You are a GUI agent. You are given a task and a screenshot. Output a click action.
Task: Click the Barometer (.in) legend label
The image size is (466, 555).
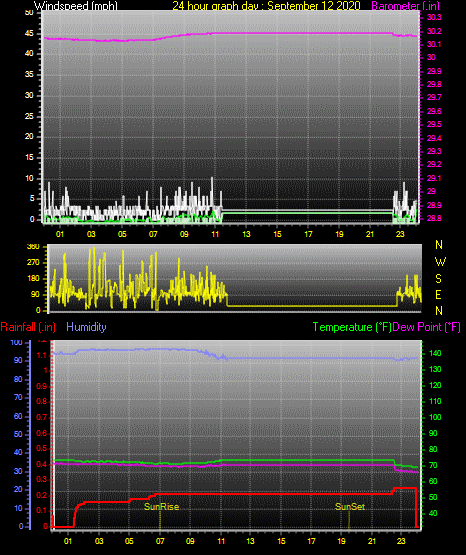(x=405, y=5)
